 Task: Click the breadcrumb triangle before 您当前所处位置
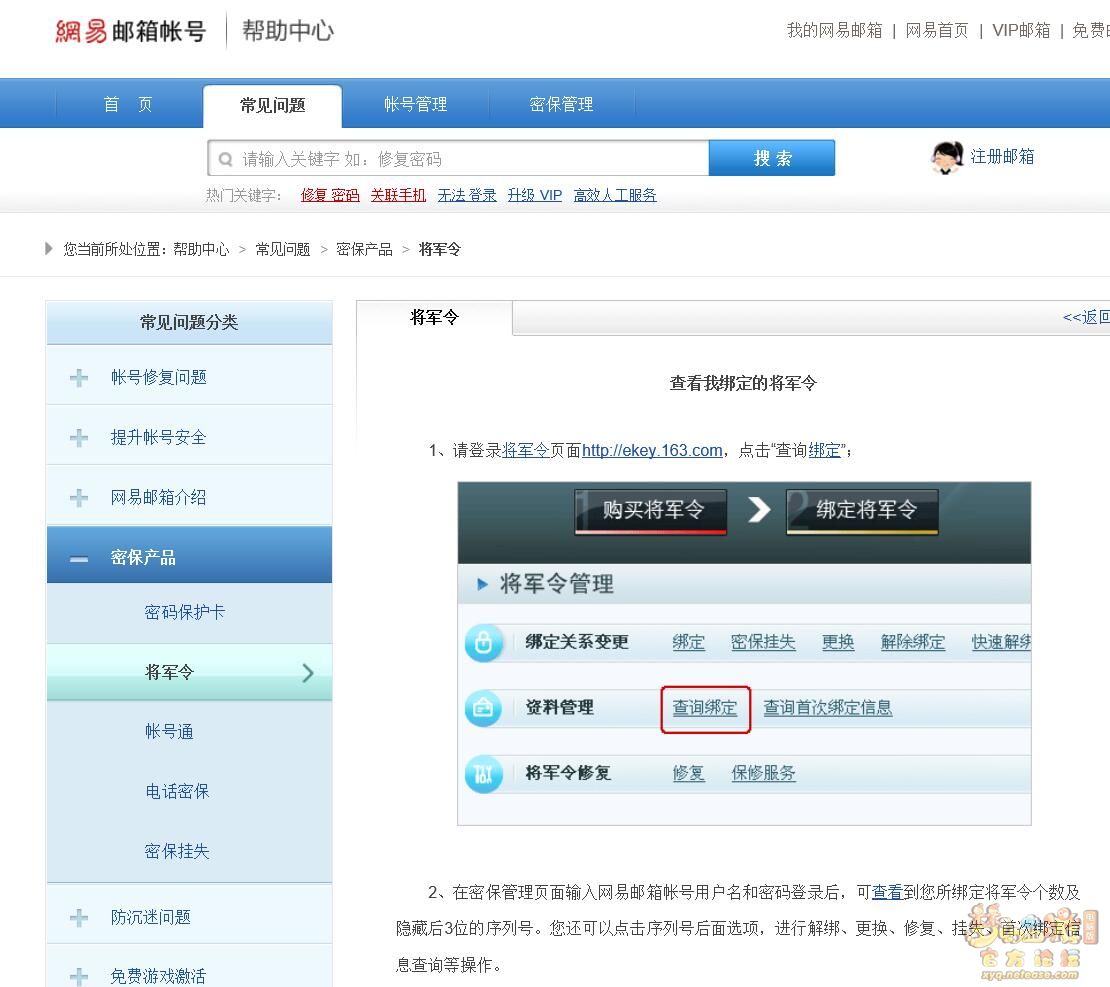click(x=48, y=249)
